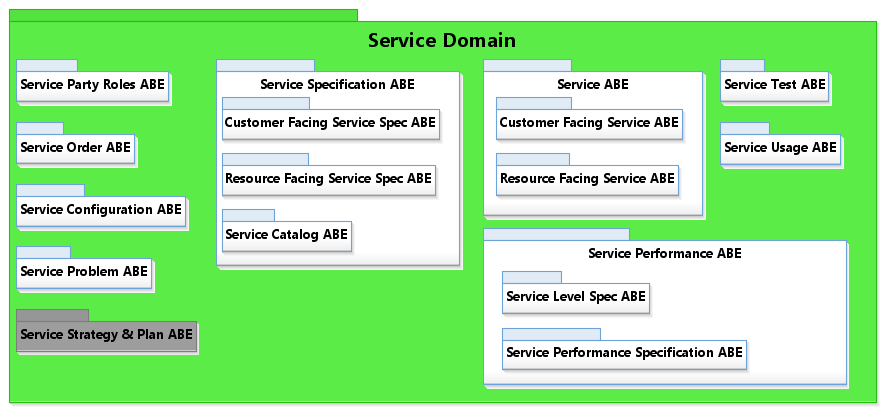Click the Service Specification ABE heading
Screen dimensions: 890x418
[x=337, y=85]
